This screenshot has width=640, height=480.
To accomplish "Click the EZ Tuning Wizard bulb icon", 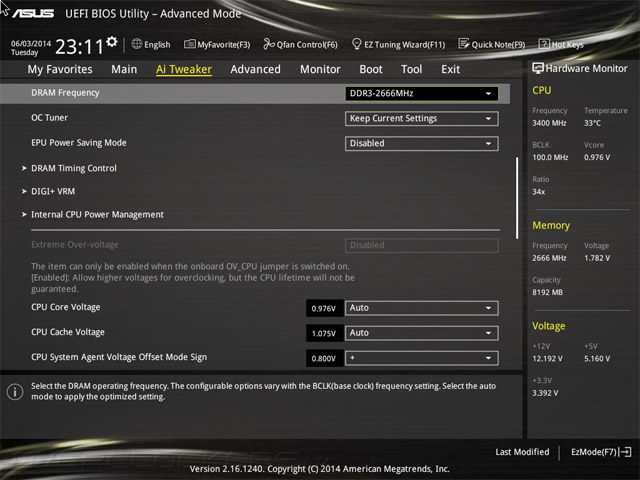I will click(356, 44).
